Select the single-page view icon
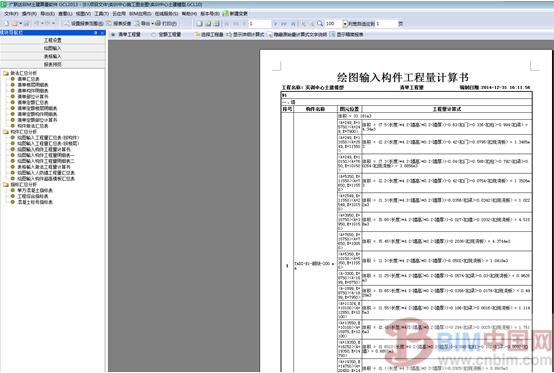This screenshot has width=554, height=373. click(x=199, y=24)
